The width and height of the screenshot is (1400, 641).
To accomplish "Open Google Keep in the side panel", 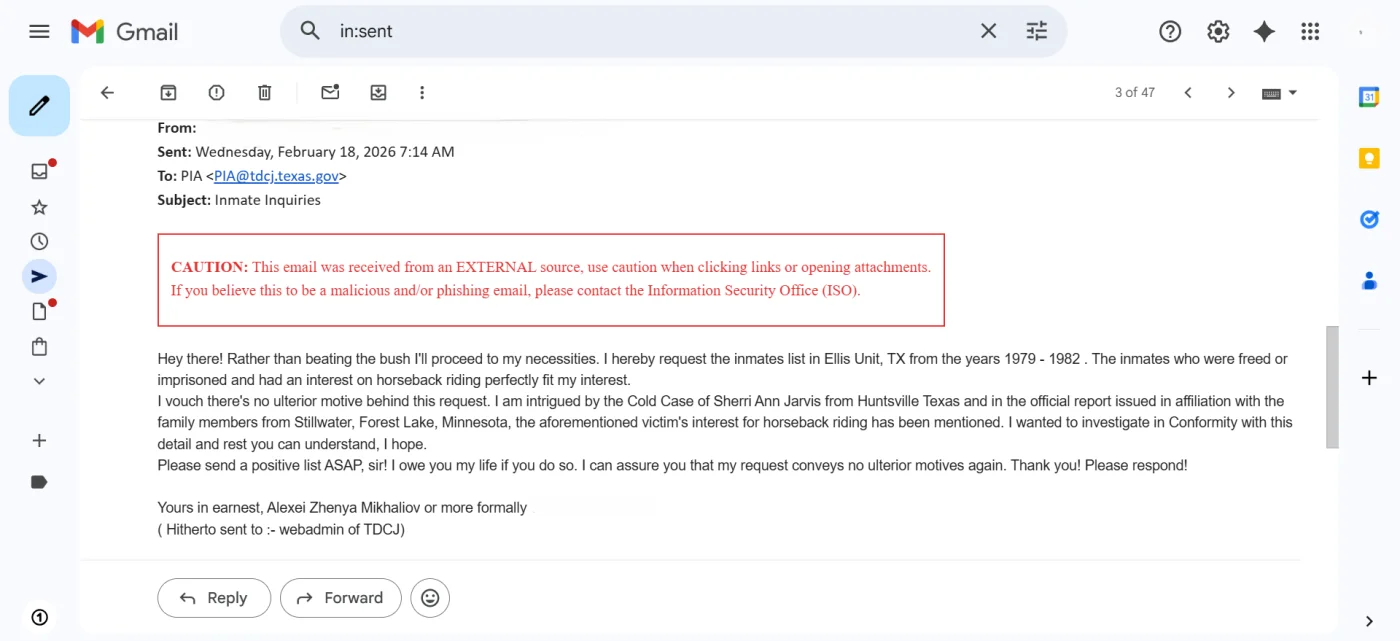I will pyautogui.click(x=1368, y=158).
